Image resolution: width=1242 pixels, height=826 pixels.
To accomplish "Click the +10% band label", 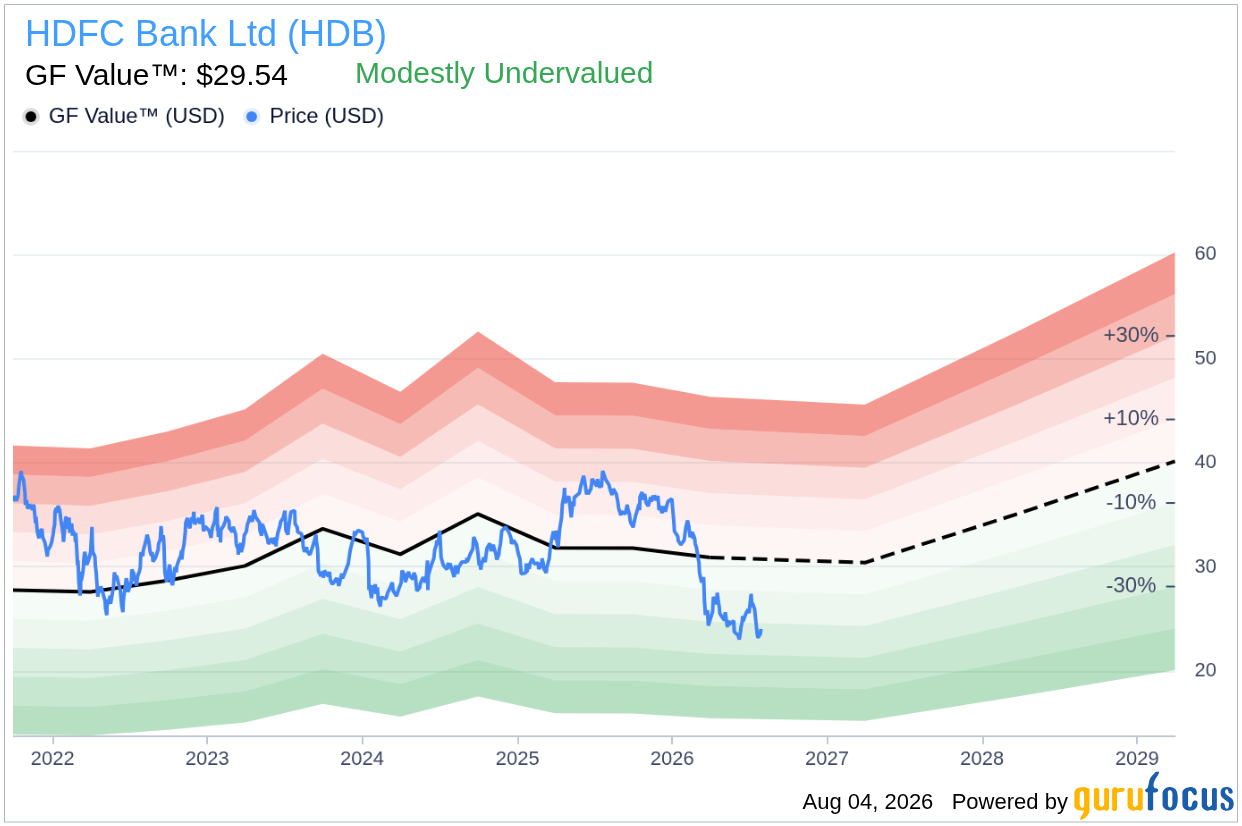I will click(x=1131, y=418).
